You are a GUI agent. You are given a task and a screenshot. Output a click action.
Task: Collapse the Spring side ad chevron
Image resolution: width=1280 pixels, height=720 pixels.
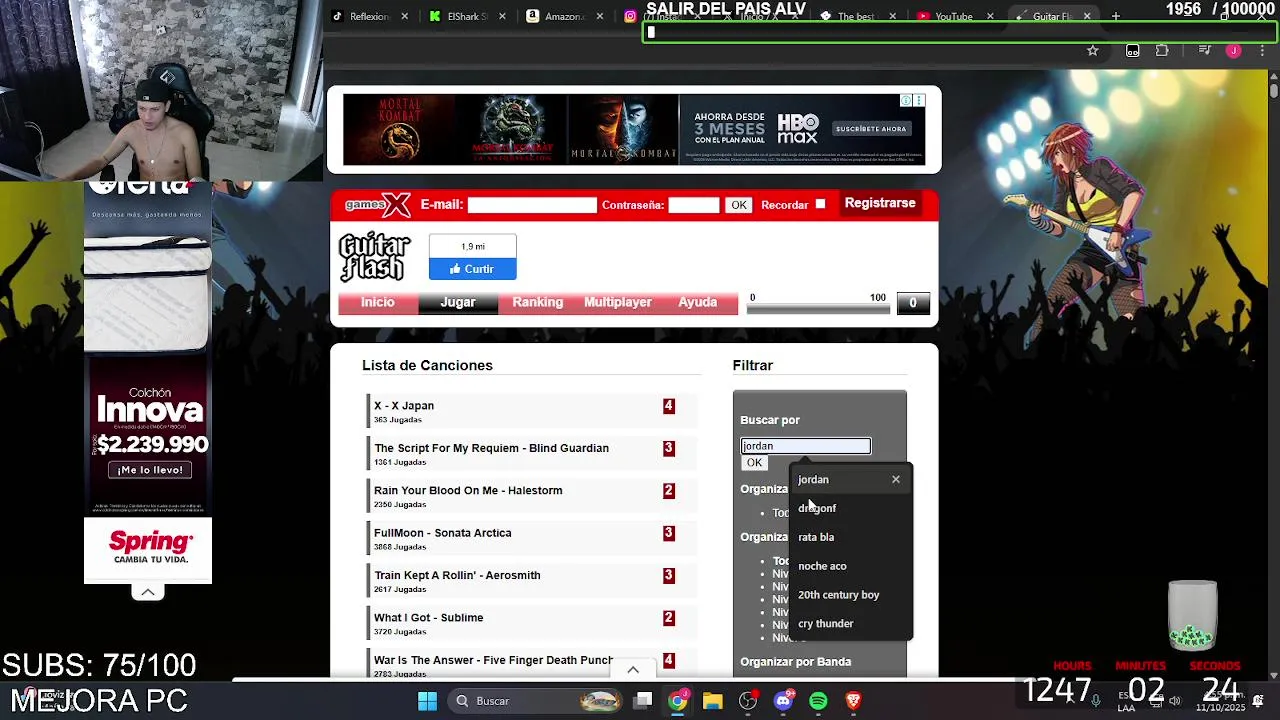pyautogui.click(x=148, y=592)
